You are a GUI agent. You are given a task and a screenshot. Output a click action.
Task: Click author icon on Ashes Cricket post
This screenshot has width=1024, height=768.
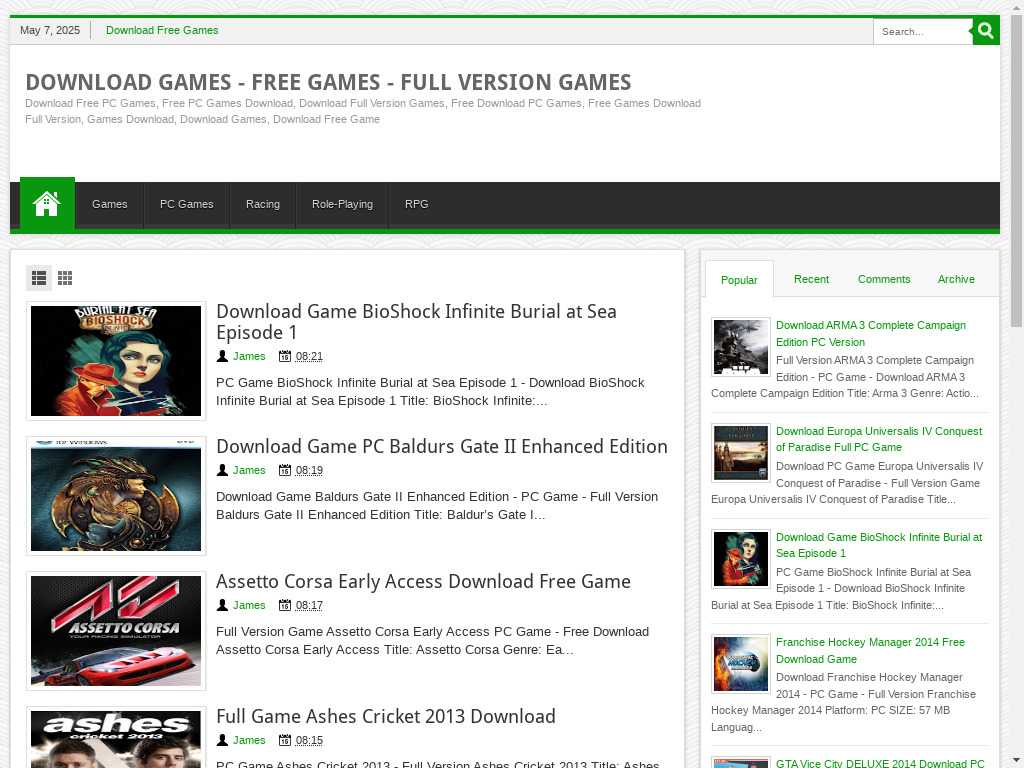coord(222,740)
